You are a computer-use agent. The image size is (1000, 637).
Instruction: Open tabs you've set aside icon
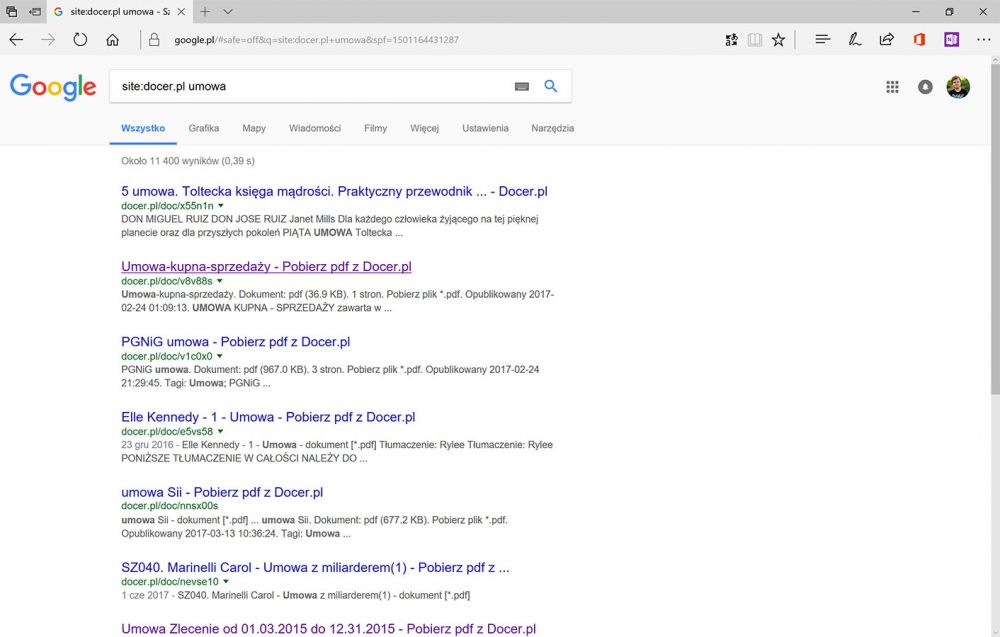pos(11,11)
